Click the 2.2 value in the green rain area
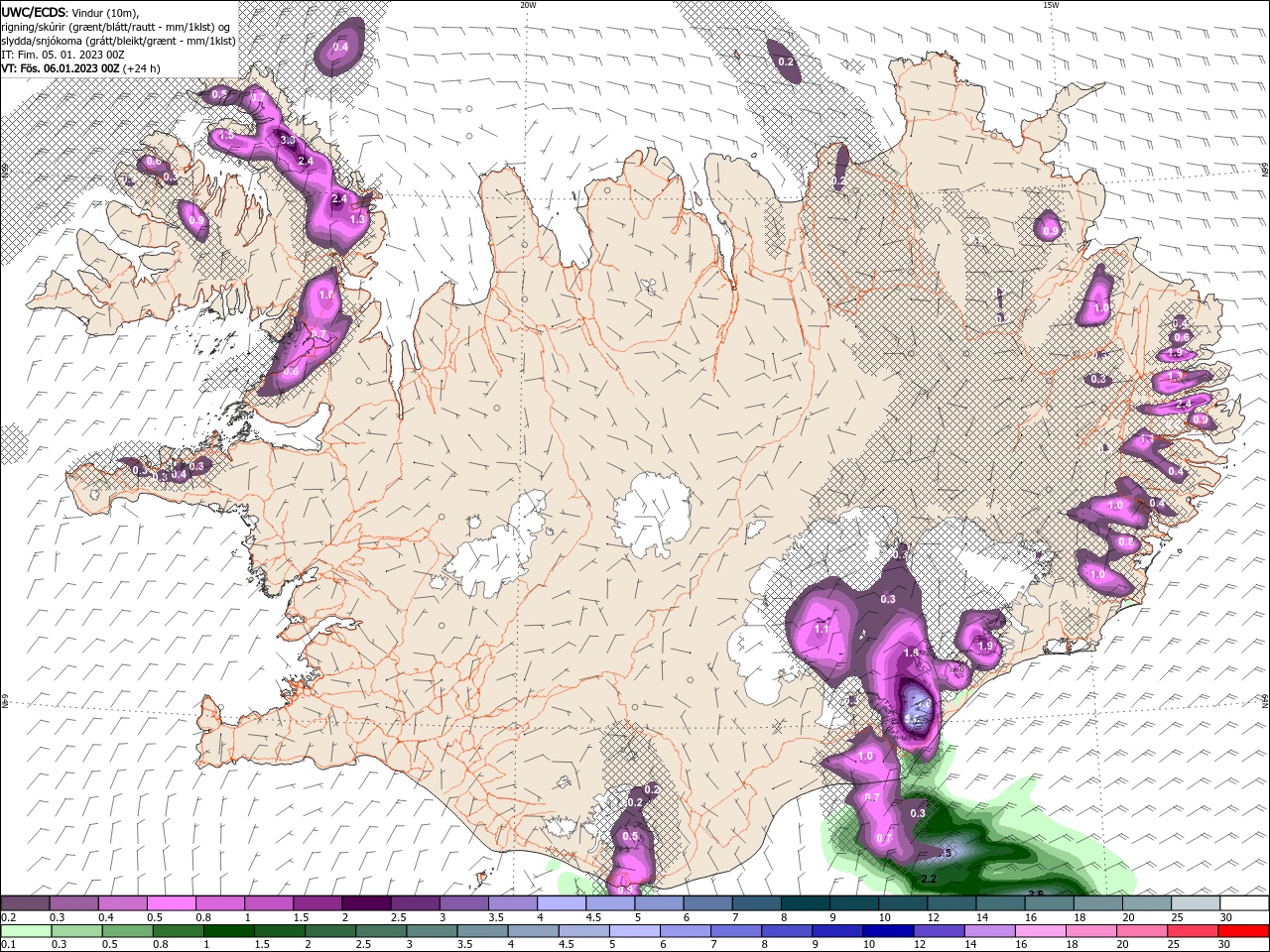This screenshot has height=952, width=1270. pos(929,879)
